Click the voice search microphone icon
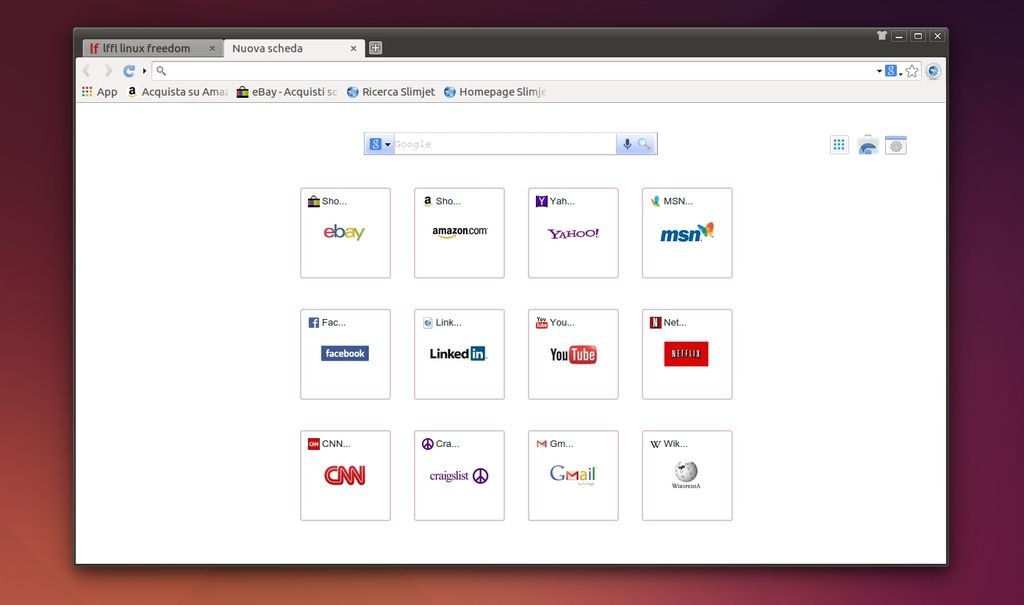 click(627, 144)
